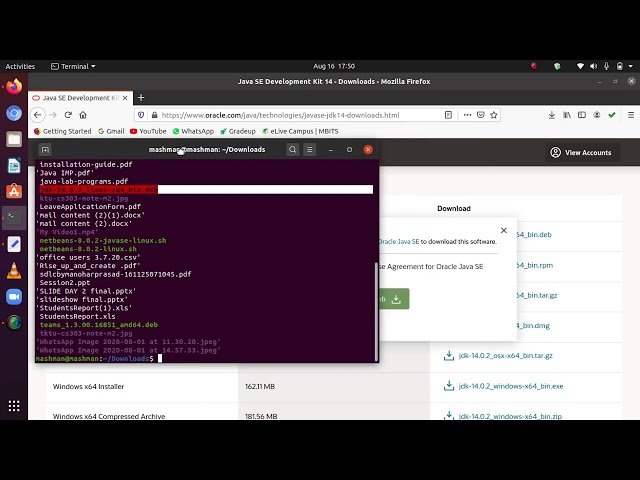Open Ubuntu Software store icon
This screenshot has height=480, width=640.
pyautogui.click(x=14, y=192)
